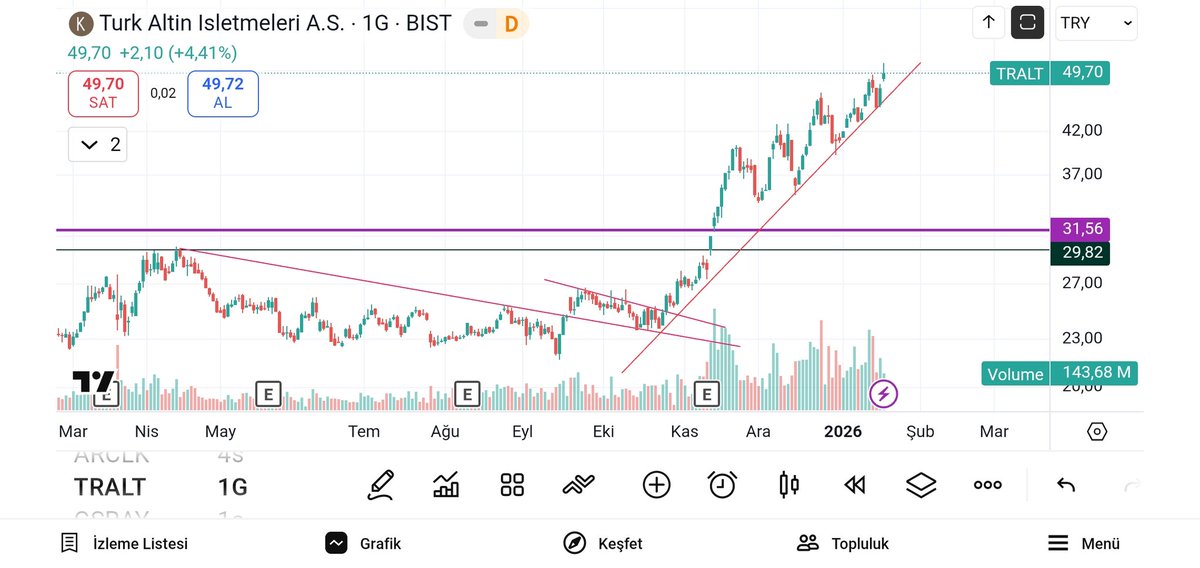Screen dimensions: 1200x568
Task: Click the earnings E marker near Ağu
Action: point(466,394)
